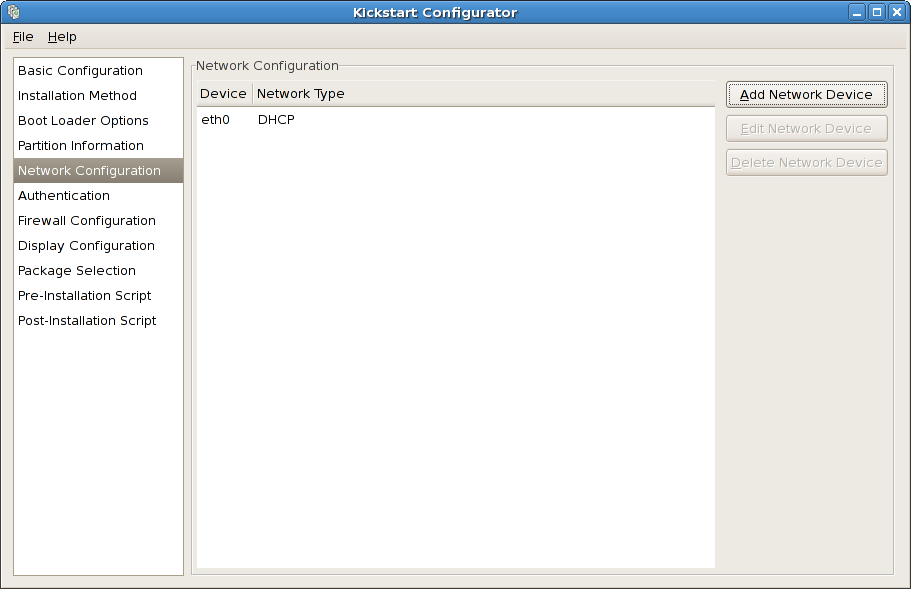Select Partition Information in the sidebar
The width and height of the screenshot is (911, 589).
80,145
